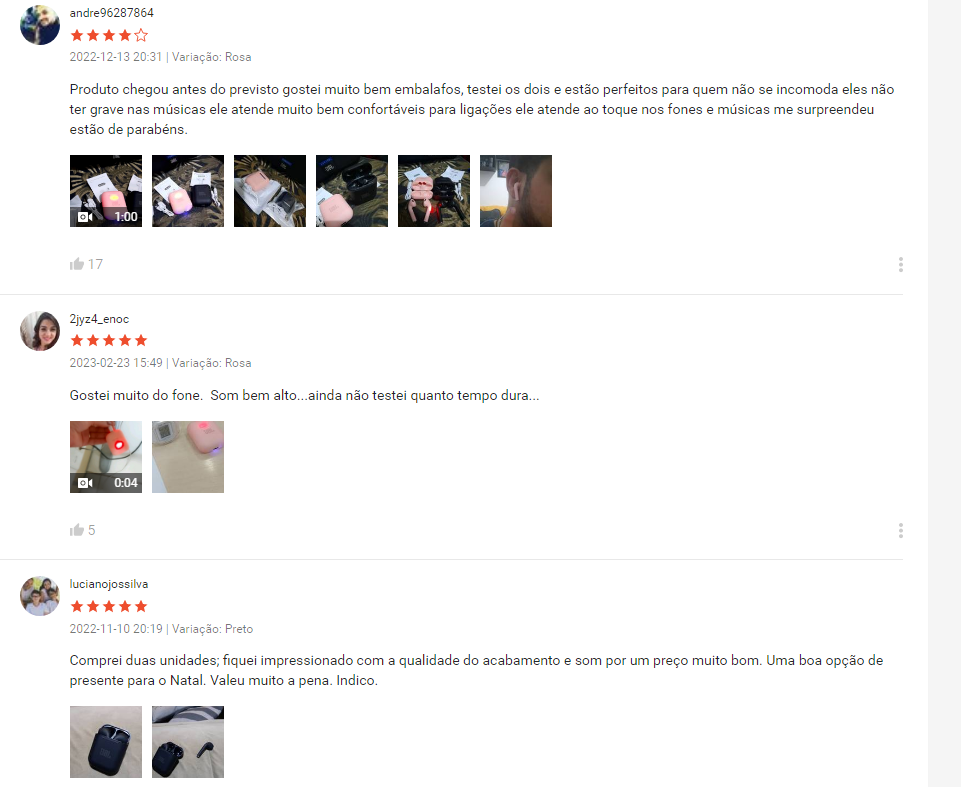Open 2jyz4_enoc's profile picture
Screen dimensions: 961x787
point(40,331)
